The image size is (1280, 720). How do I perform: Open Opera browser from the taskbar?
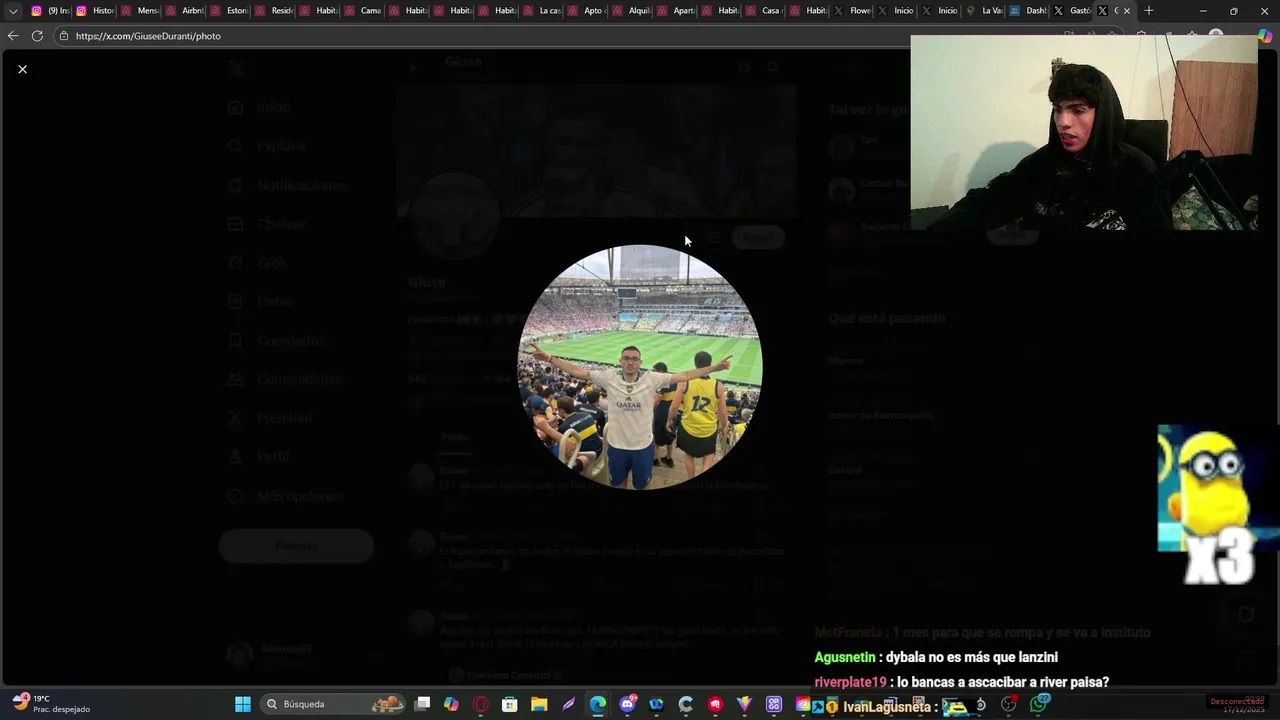click(481, 704)
